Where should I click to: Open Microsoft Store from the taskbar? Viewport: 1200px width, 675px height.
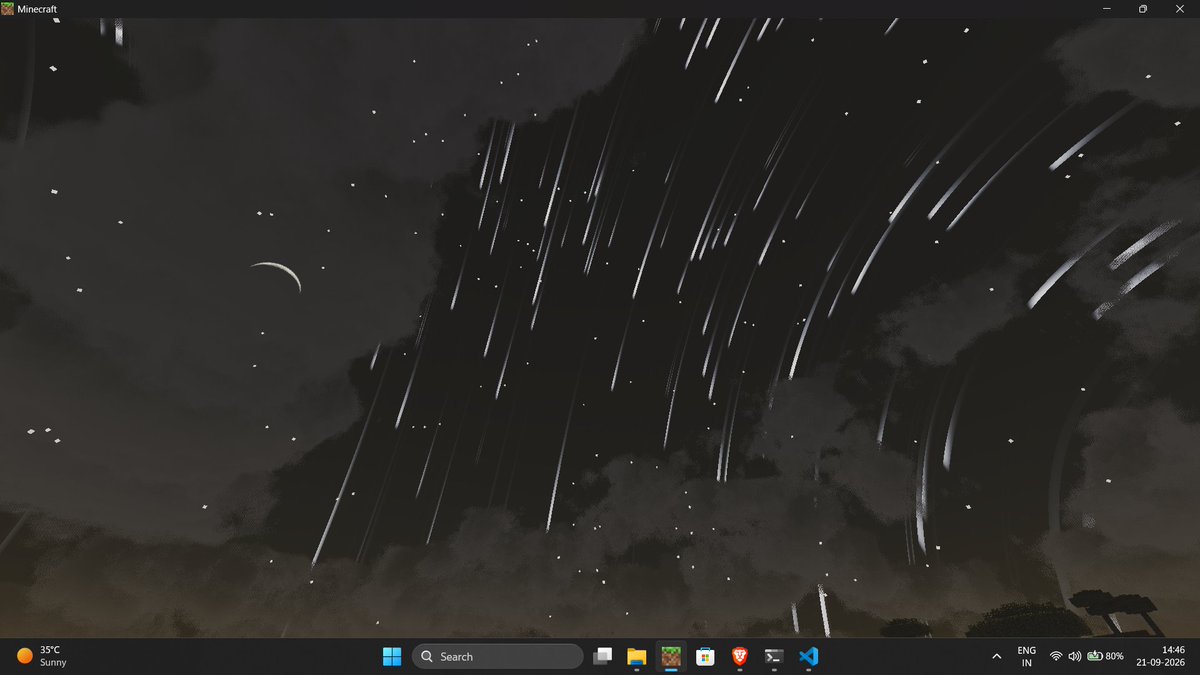click(705, 656)
